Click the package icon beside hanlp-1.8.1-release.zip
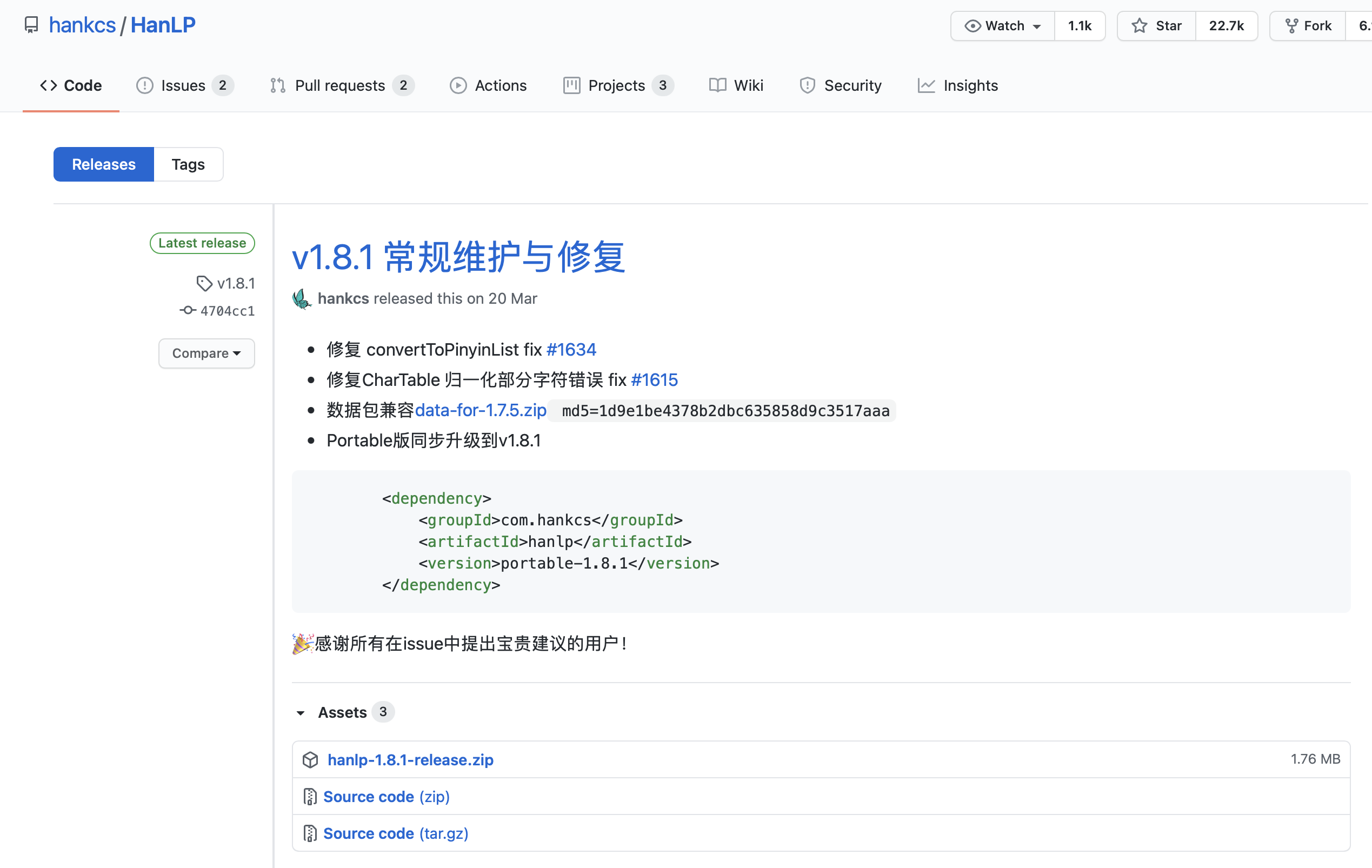The image size is (1372, 868). pyautogui.click(x=311, y=760)
